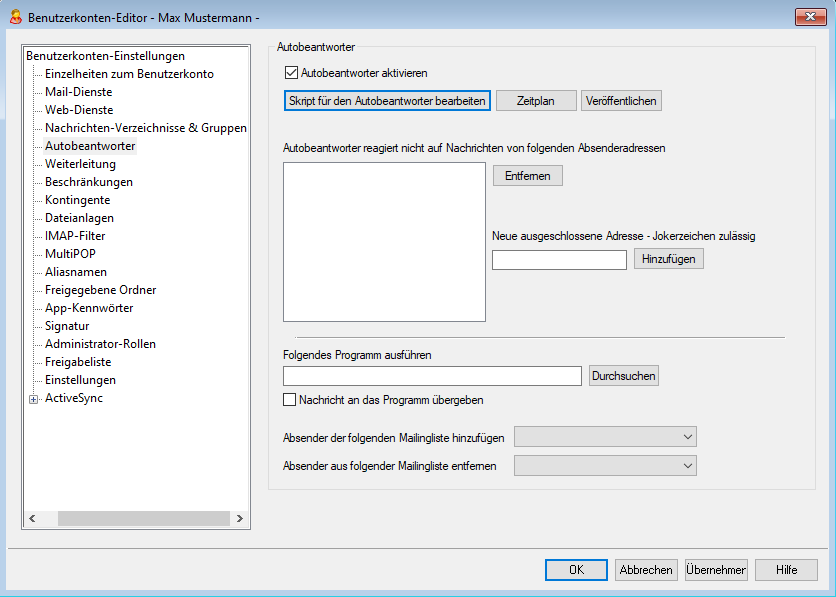Enable 'Autobeantworter aktivieren' checkbox

pos(292,73)
